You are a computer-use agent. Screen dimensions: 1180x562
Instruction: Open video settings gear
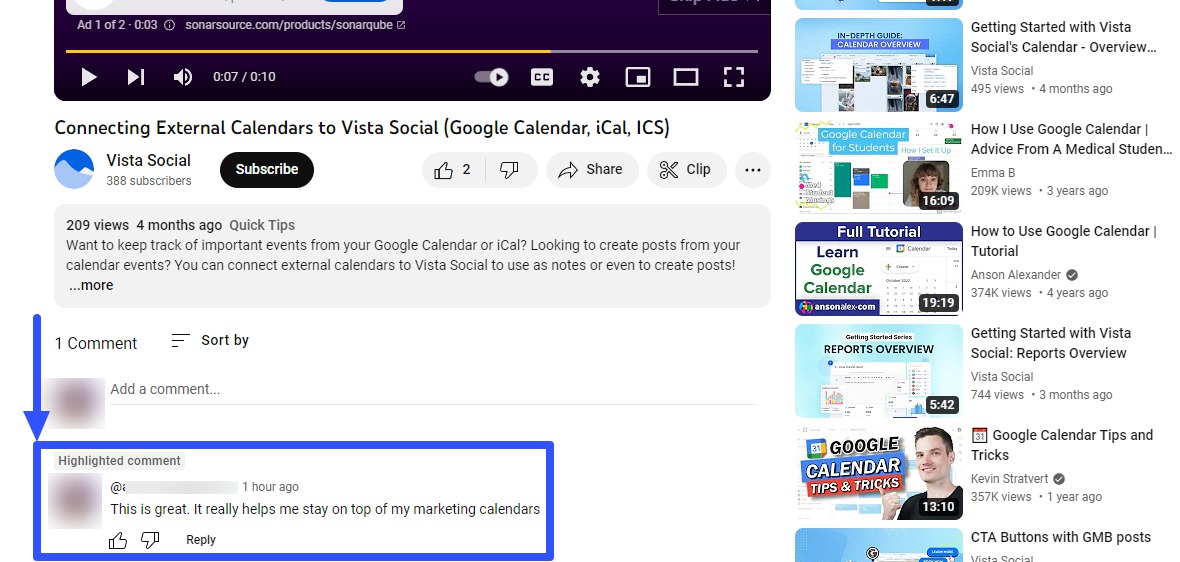590,77
